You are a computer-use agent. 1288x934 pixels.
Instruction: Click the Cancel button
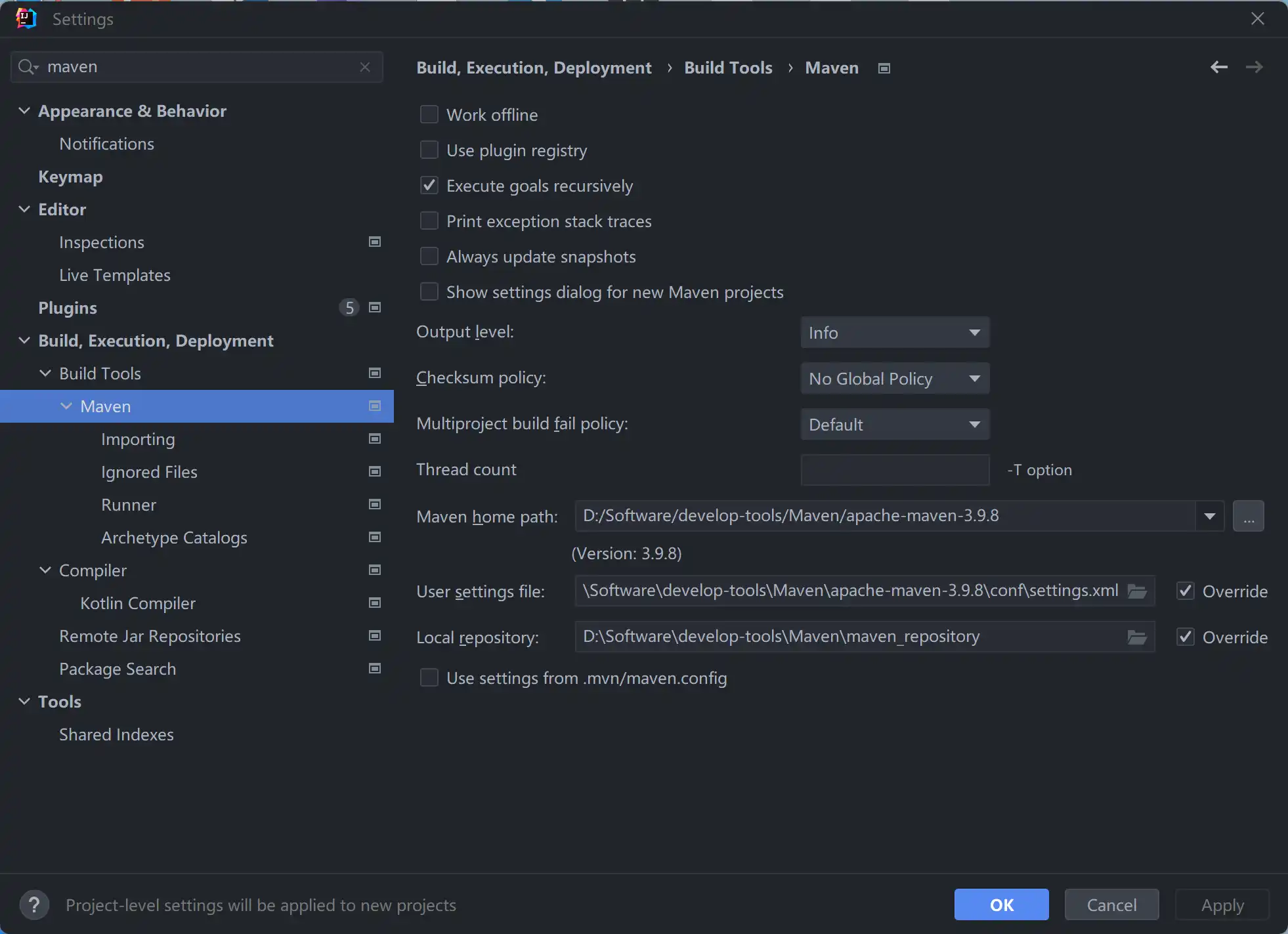click(1111, 905)
